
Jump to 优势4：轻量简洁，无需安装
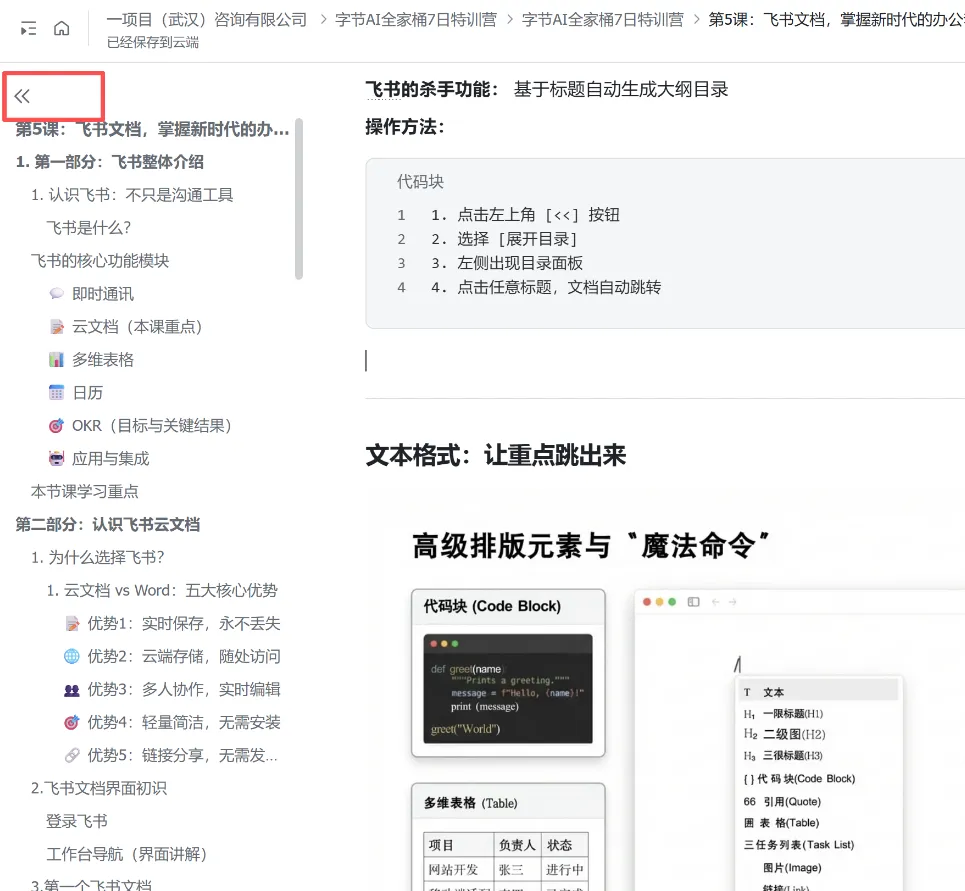click(184, 722)
